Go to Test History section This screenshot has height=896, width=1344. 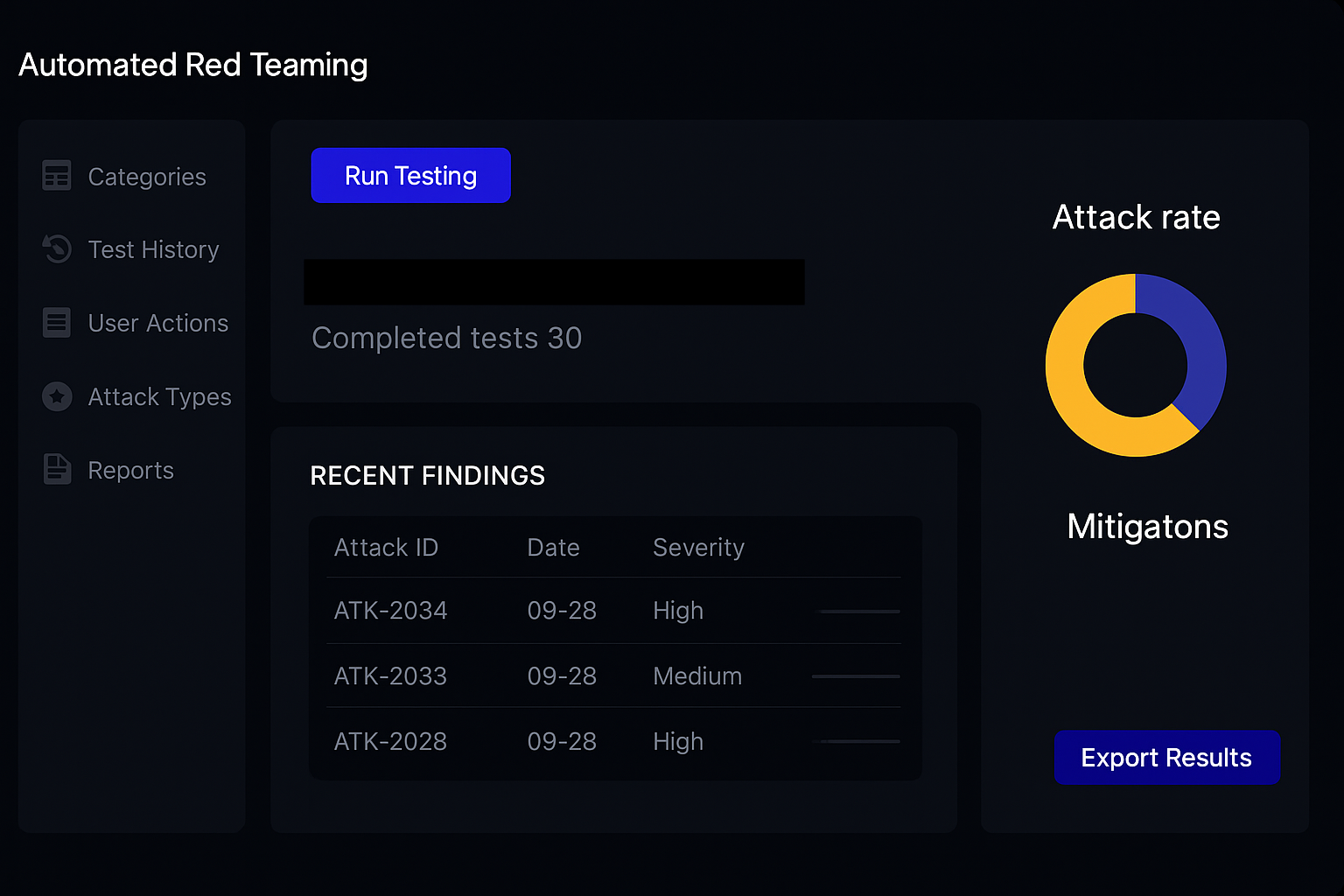tap(153, 250)
